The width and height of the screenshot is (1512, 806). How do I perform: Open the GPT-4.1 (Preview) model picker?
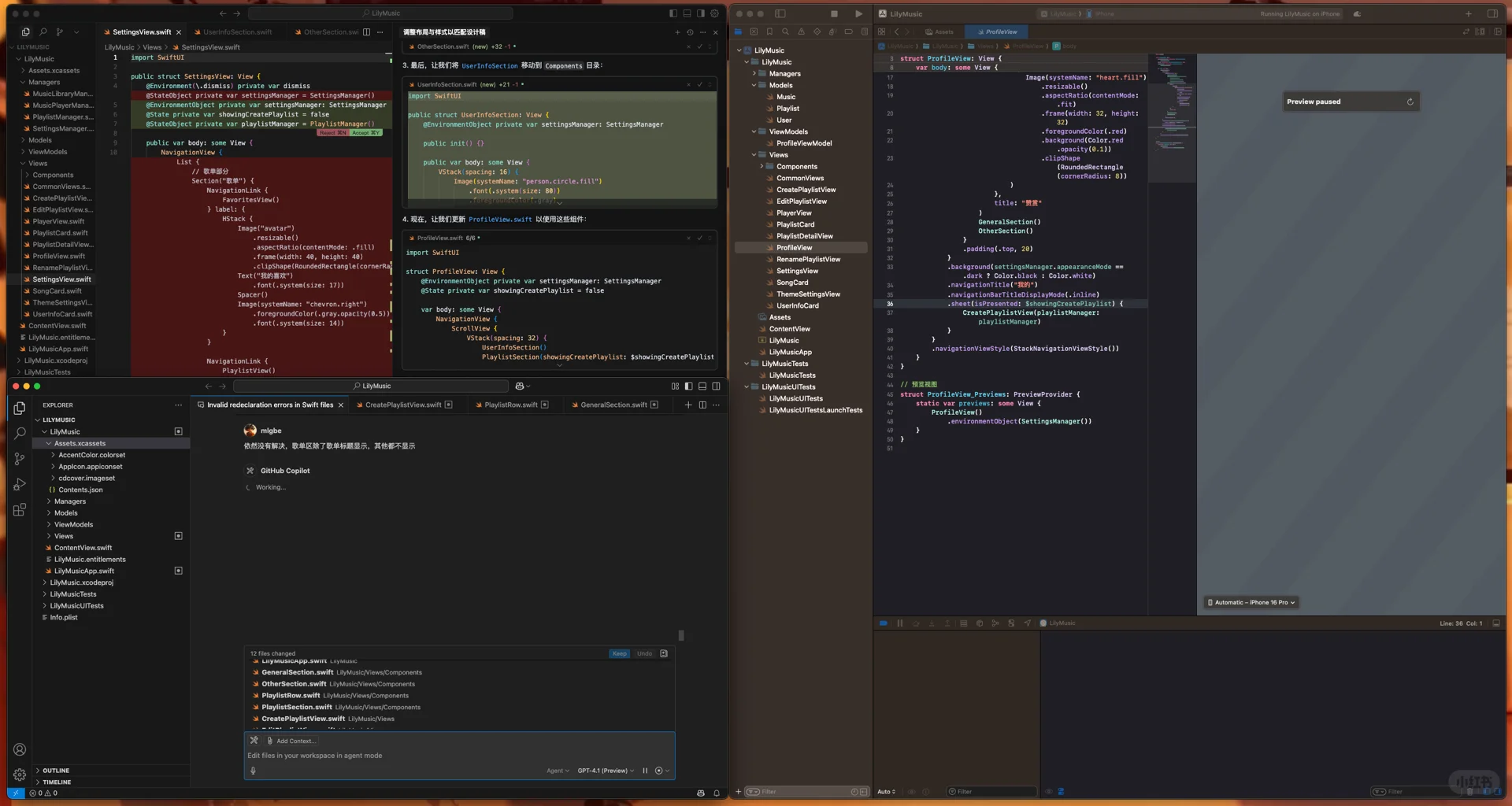605,771
